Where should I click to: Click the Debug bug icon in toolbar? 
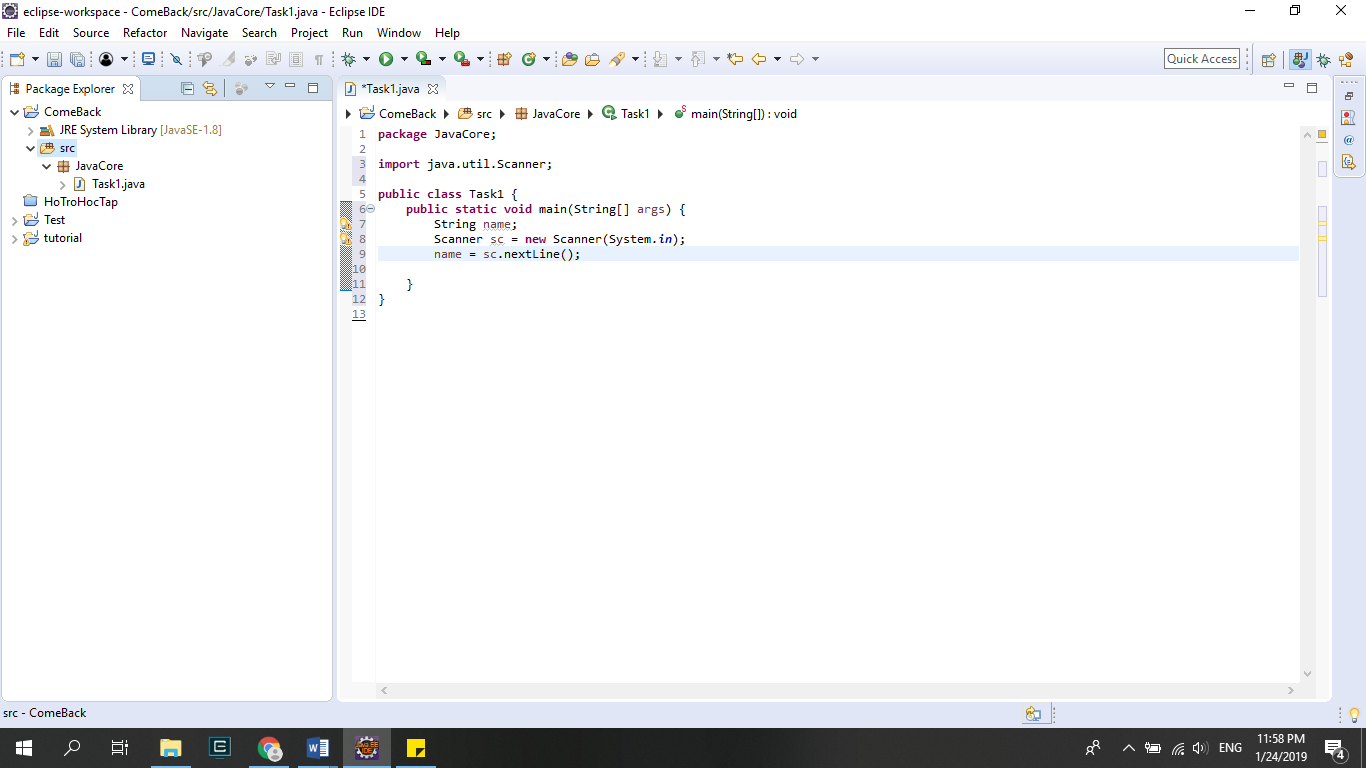click(349, 59)
